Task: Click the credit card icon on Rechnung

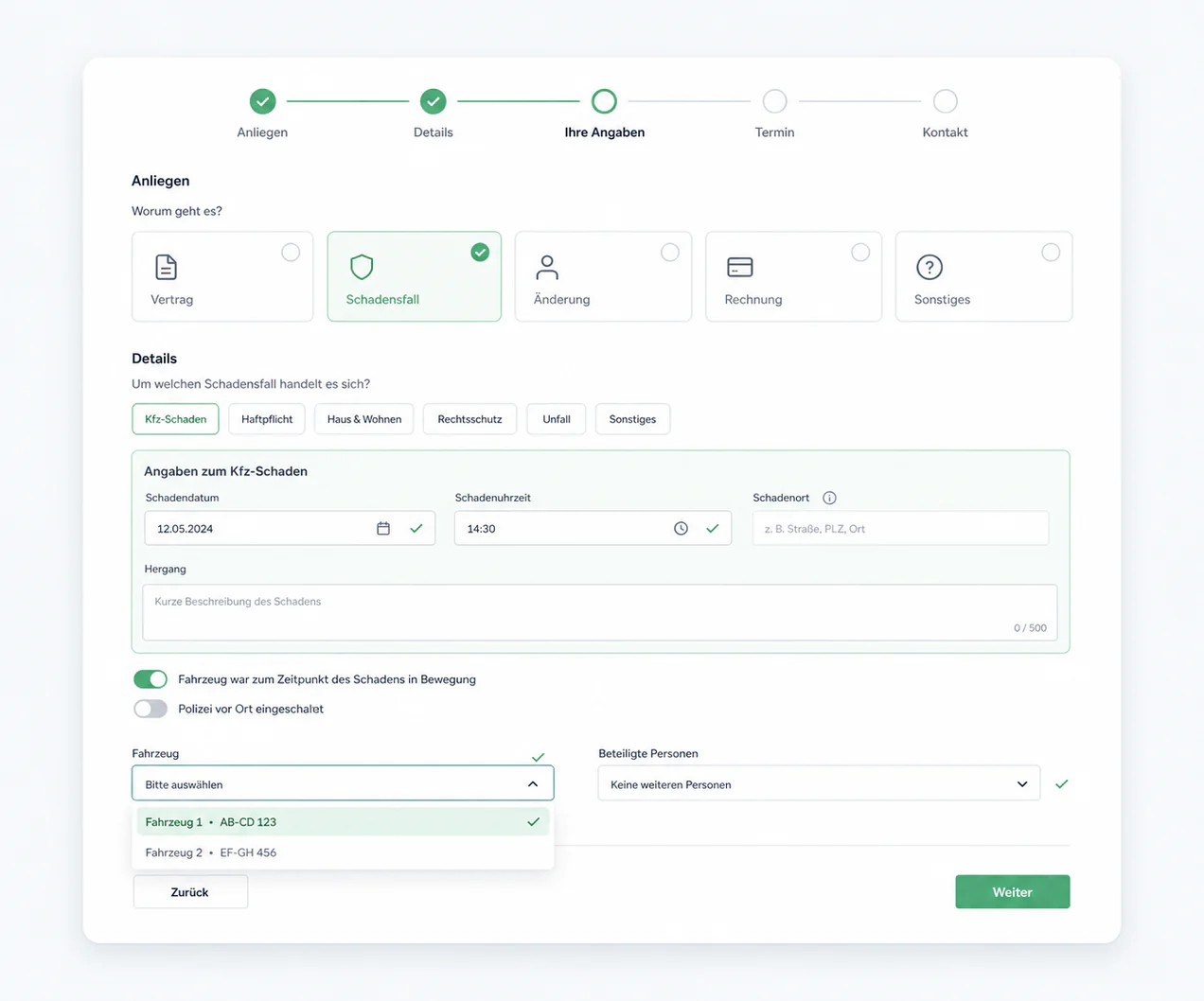Action: click(740, 267)
